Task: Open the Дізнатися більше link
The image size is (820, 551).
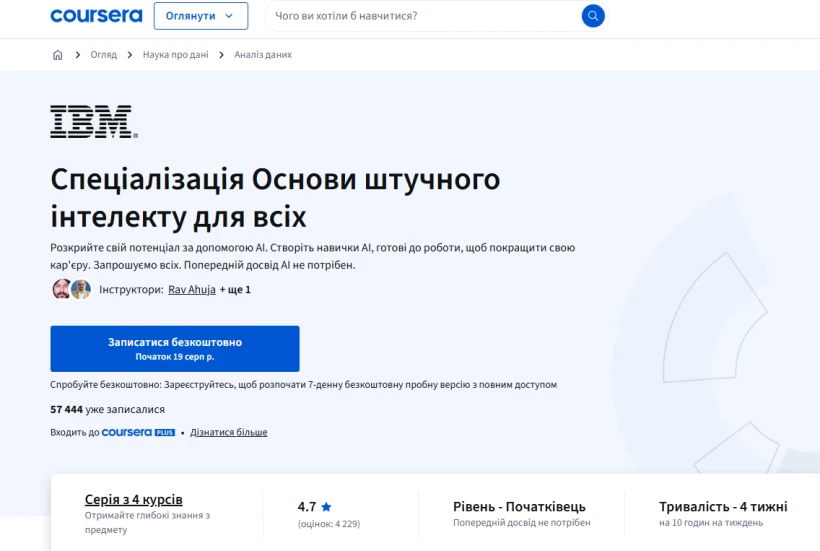Action: [x=229, y=432]
